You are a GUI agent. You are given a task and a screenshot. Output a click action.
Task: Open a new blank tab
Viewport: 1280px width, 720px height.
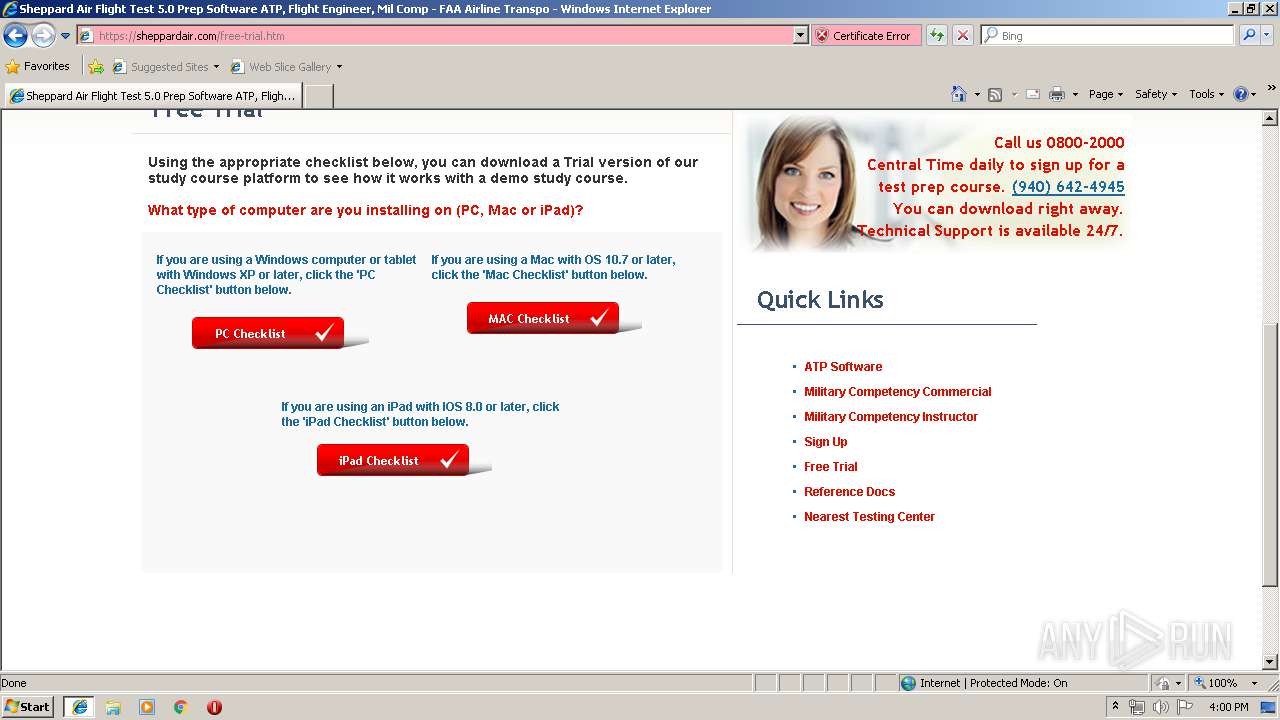tap(318, 96)
